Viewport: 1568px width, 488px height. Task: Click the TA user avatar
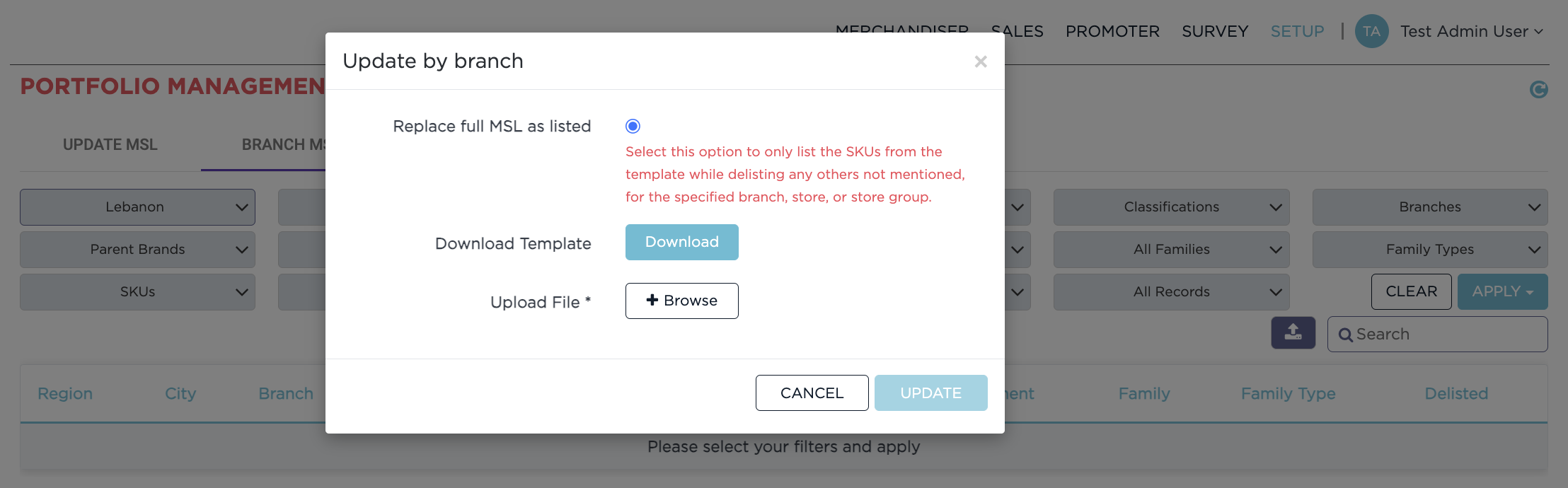1371,32
